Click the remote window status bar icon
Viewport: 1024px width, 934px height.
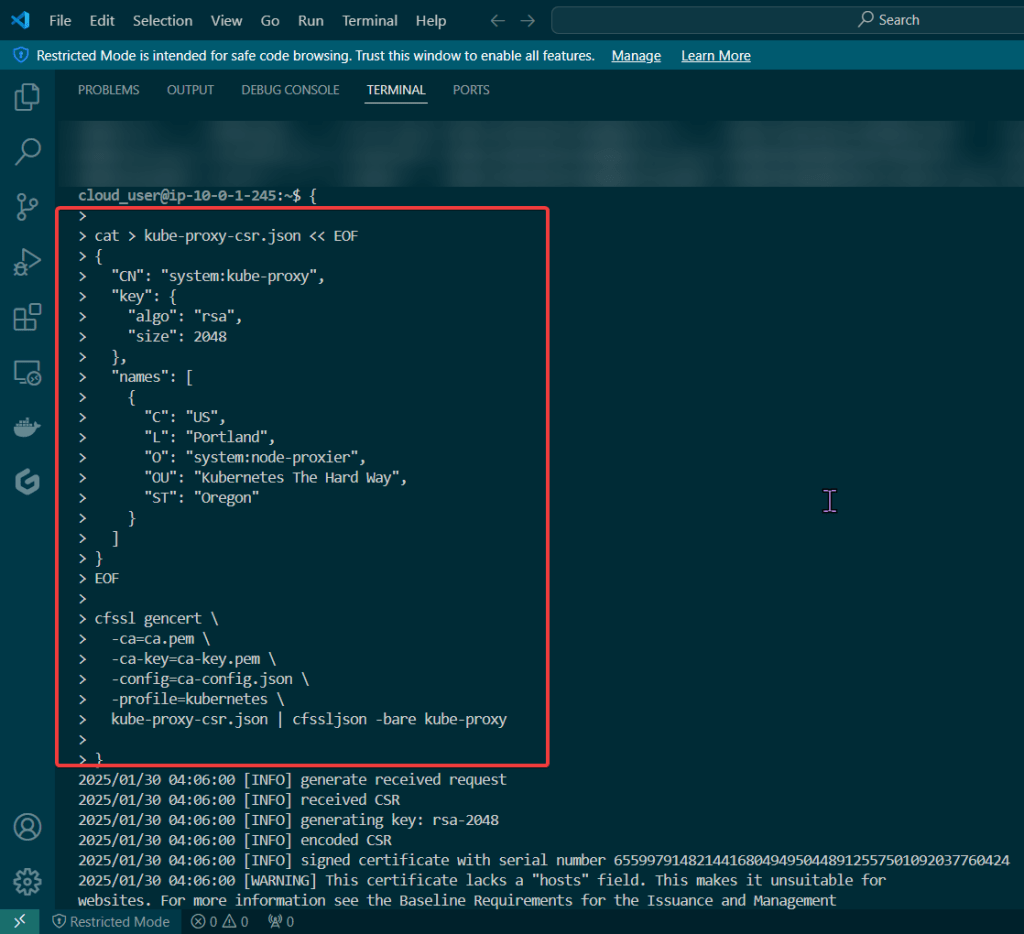[x=19, y=921]
